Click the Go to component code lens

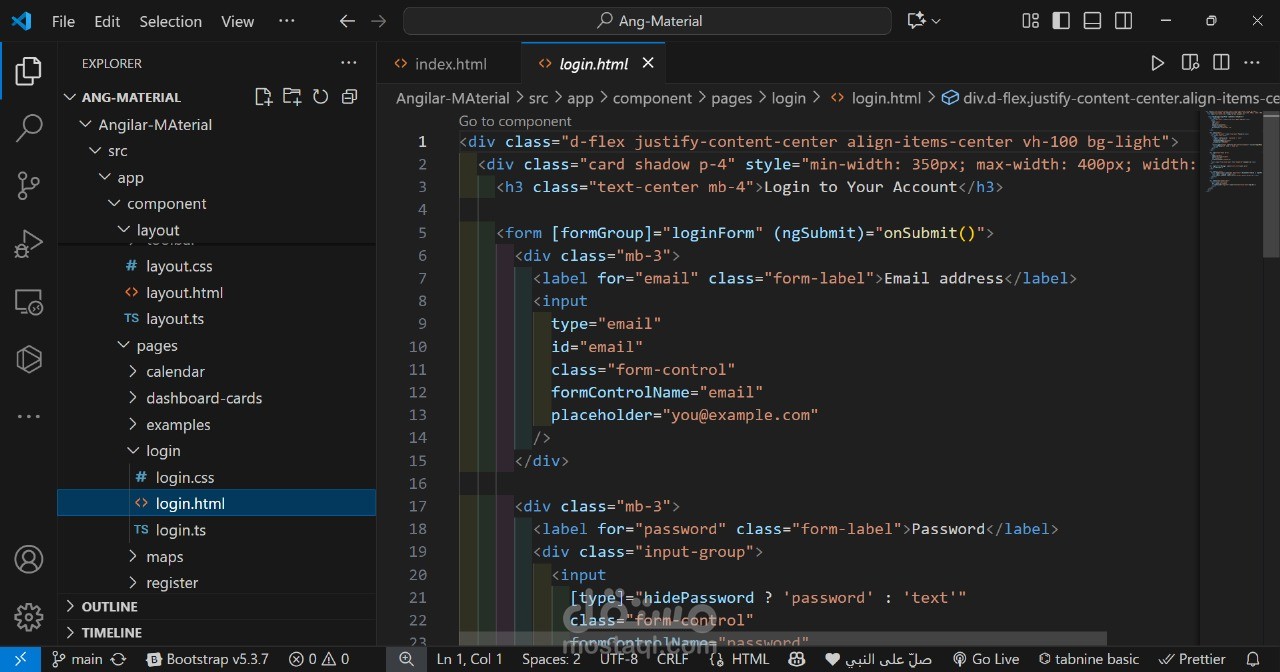515,121
